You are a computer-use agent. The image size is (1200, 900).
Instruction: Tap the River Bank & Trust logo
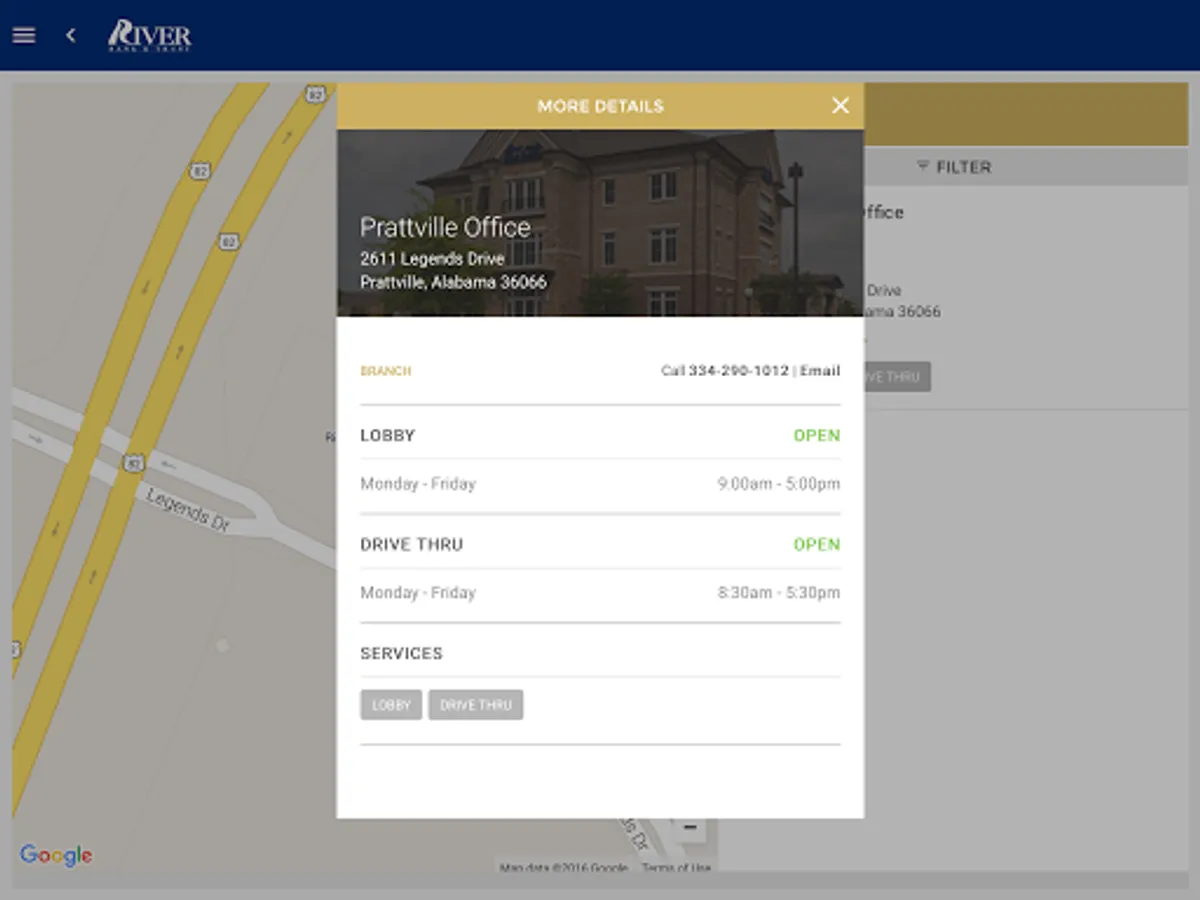pyautogui.click(x=149, y=35)
